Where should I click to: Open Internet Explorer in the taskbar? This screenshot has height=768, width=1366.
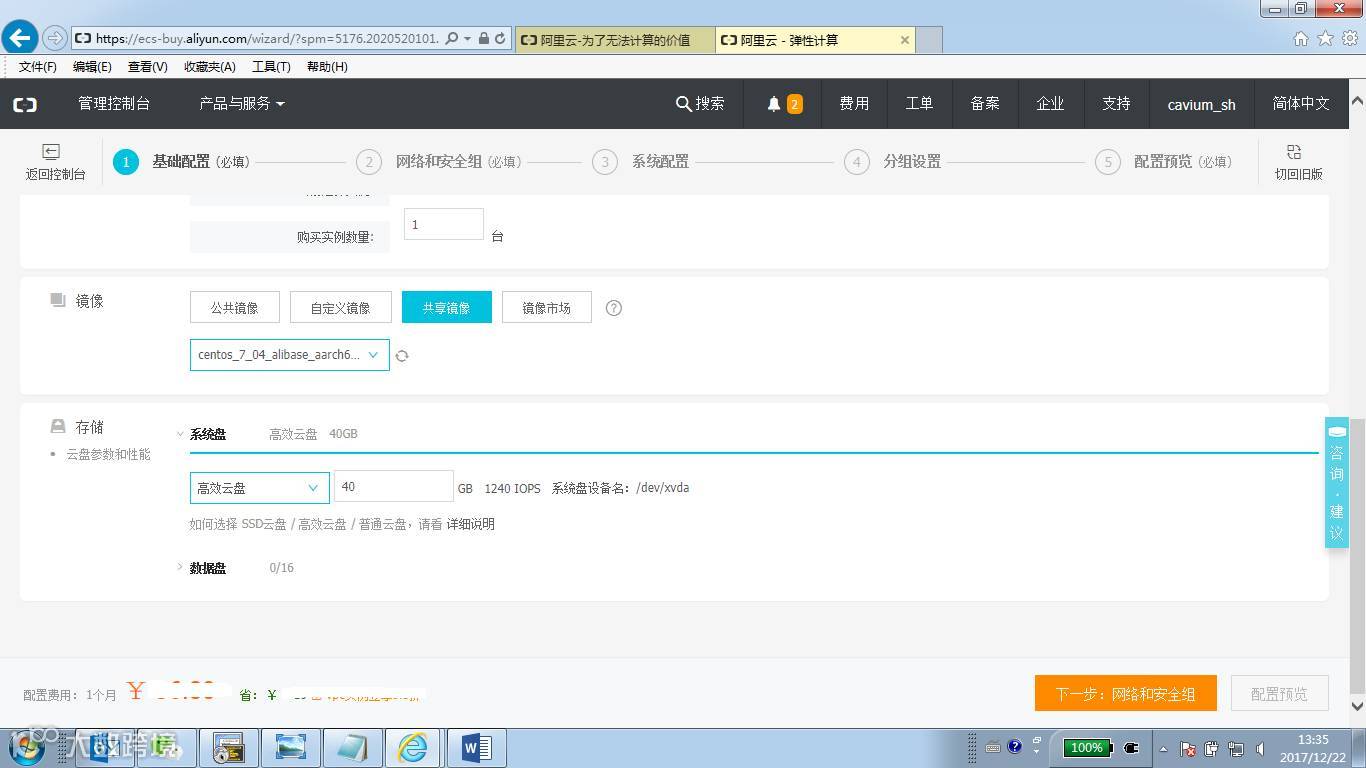coord(412,748)
